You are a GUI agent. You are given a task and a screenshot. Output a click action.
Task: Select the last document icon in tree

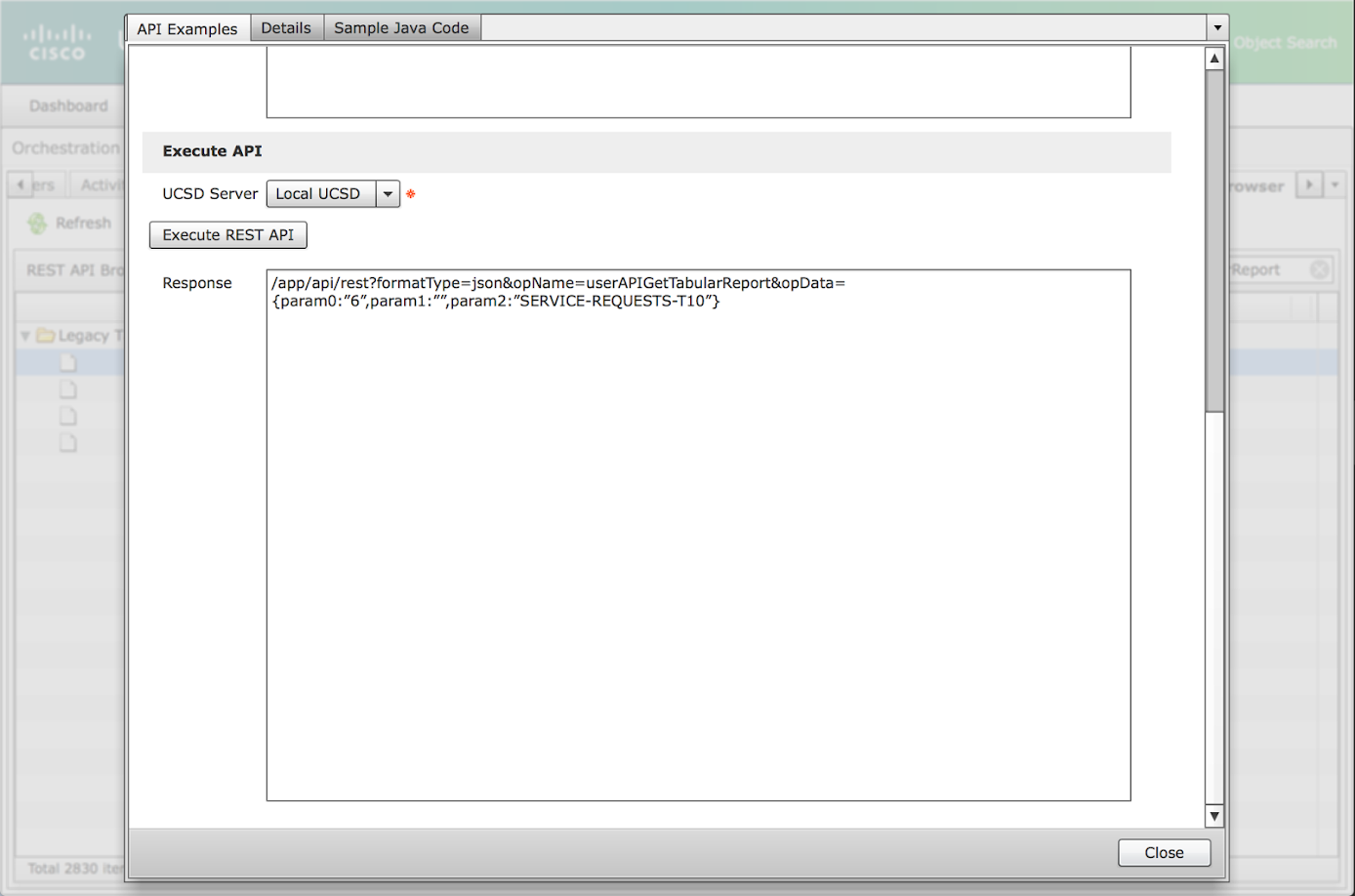click(67, 443)
